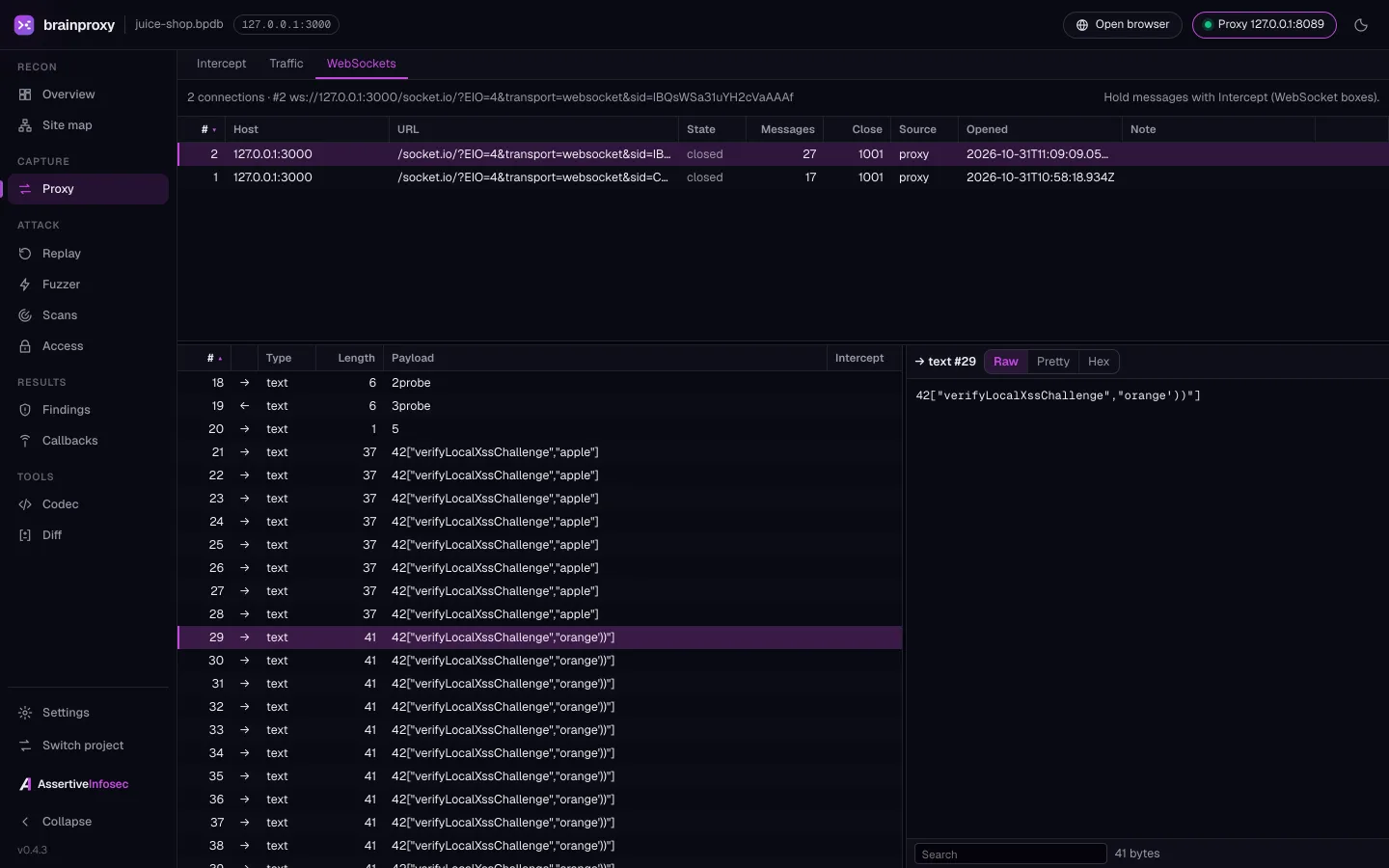This screenshot has width=1389, height=868.
Task: Click the Length column header
Action: [350, 358]
